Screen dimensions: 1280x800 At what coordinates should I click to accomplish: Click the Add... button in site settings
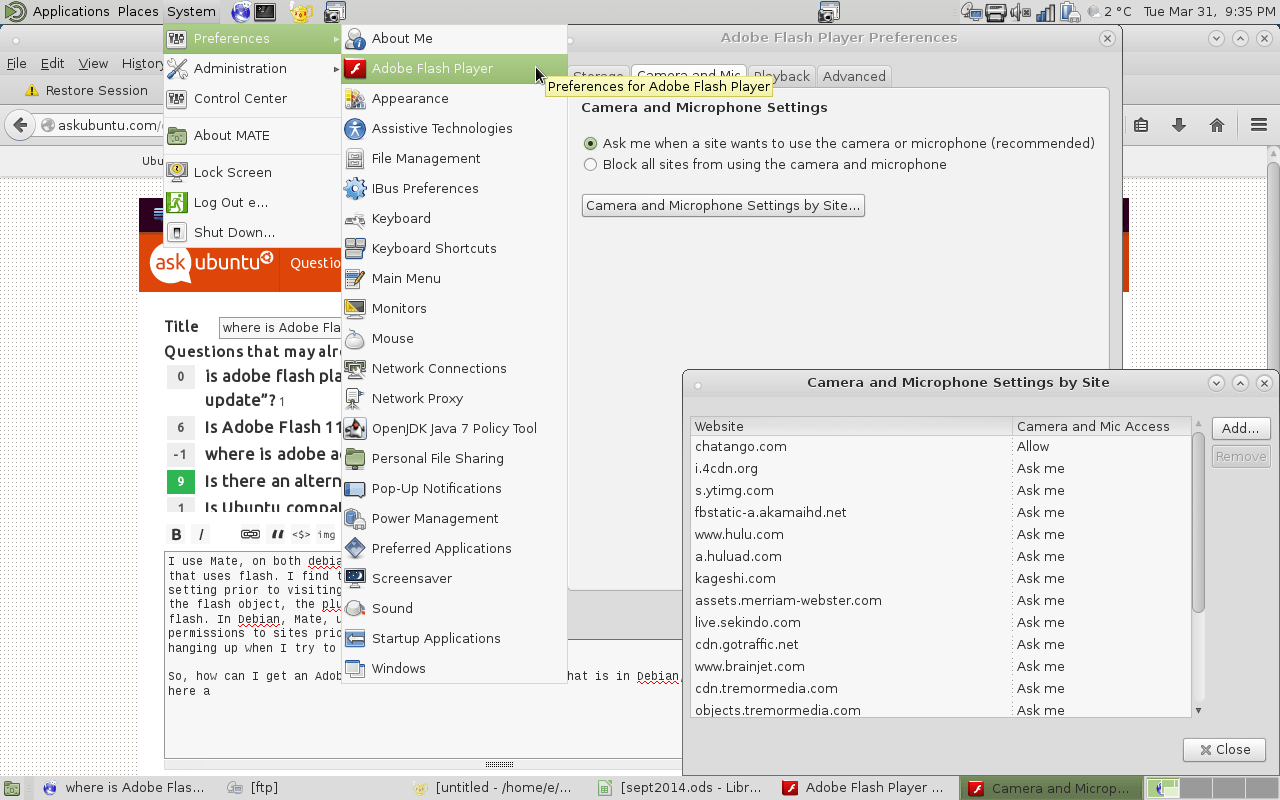1240,428
